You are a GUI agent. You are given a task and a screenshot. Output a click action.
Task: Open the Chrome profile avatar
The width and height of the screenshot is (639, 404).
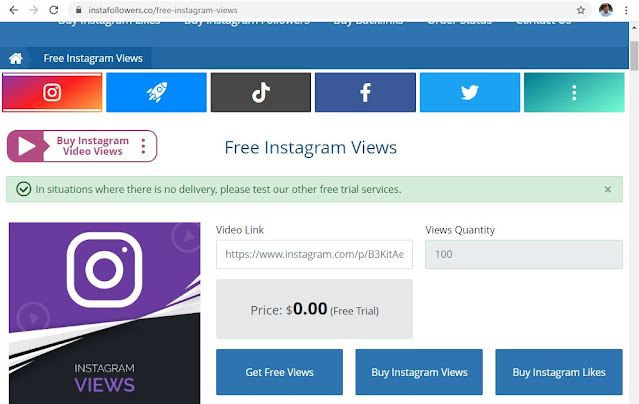pyautogui.click(x=606, y=10)
